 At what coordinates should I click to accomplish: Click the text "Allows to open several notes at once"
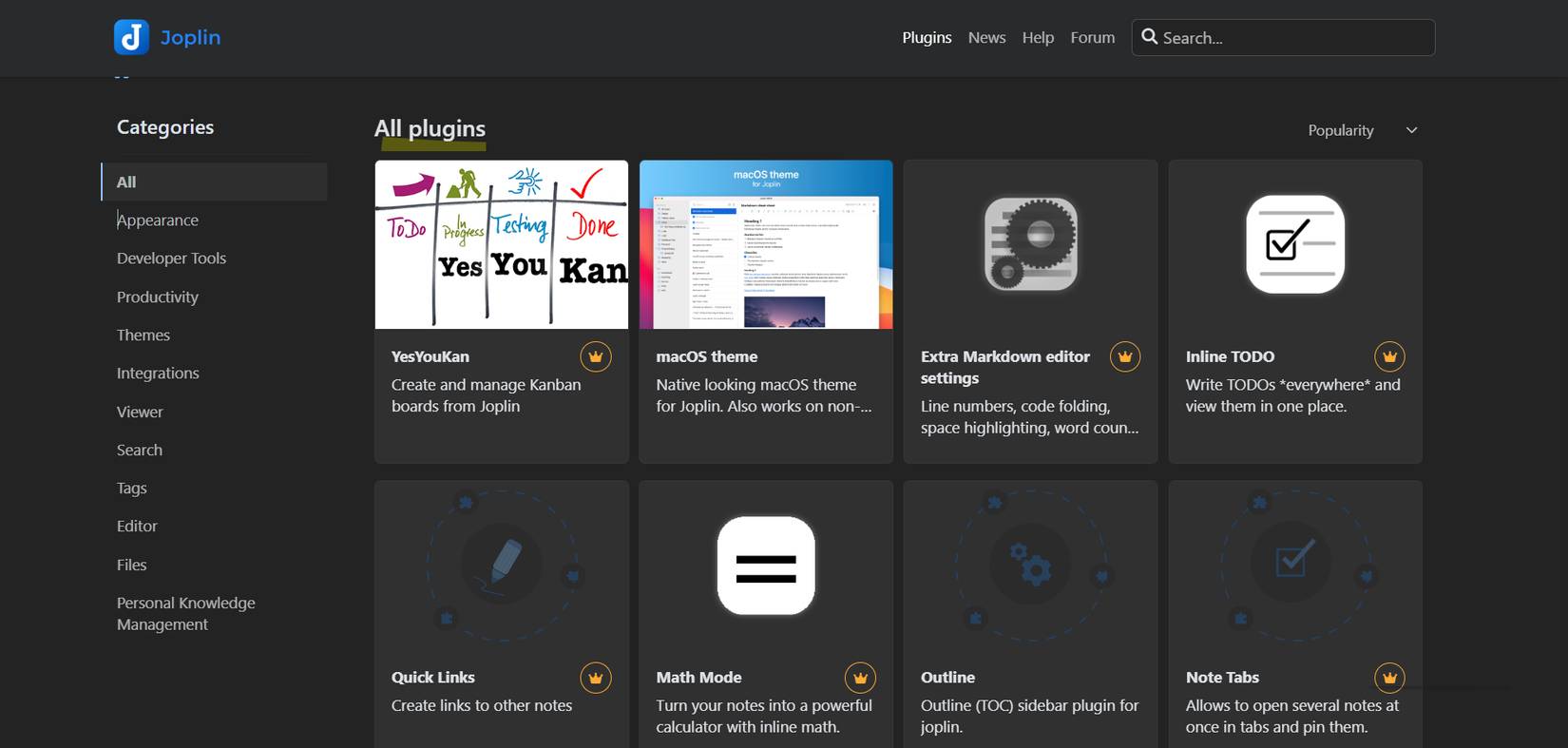(x=1292, y=717)
